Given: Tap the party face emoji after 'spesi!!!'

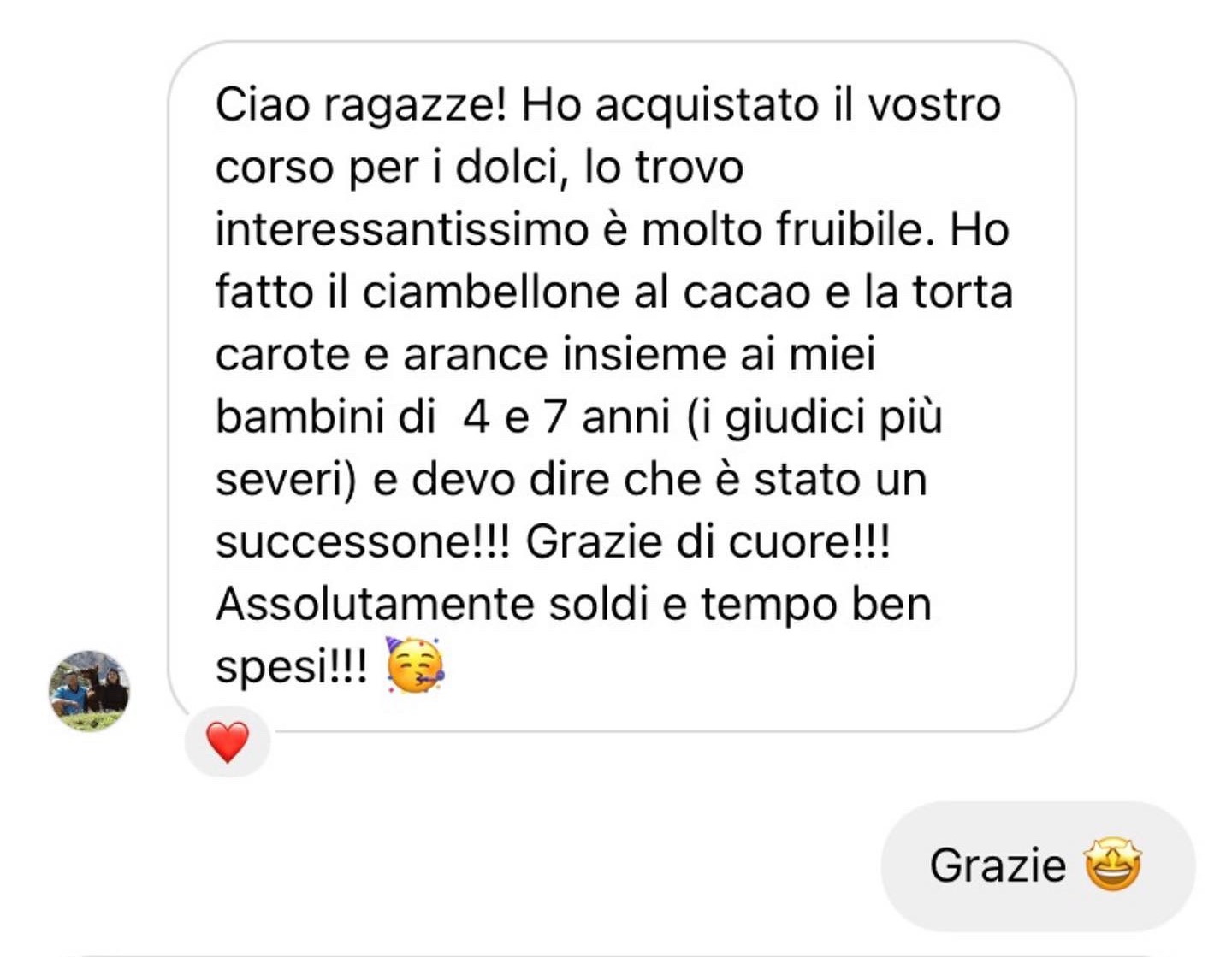Looking at the screenshot, I should (x=415, y=665).
